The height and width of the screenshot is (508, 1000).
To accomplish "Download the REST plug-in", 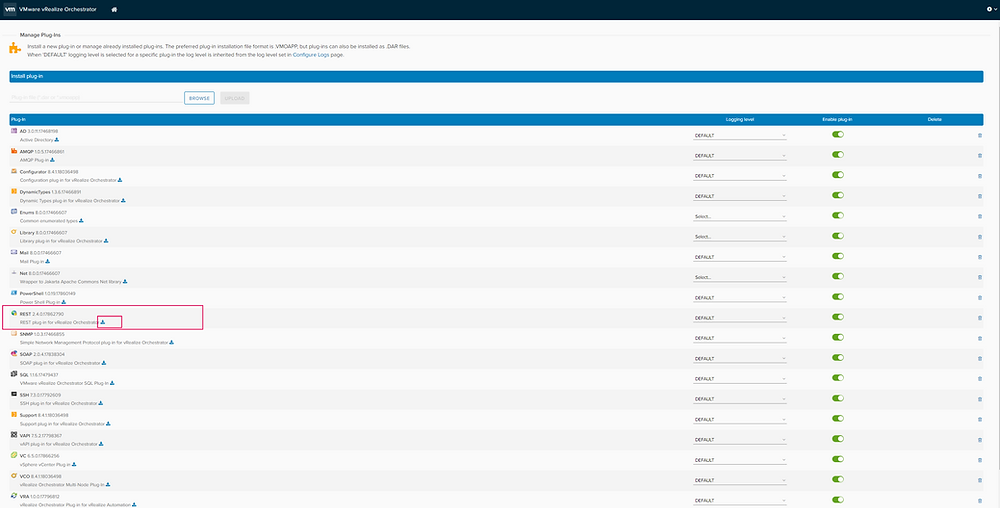I will pyautogui.click(x=103, y=322).
